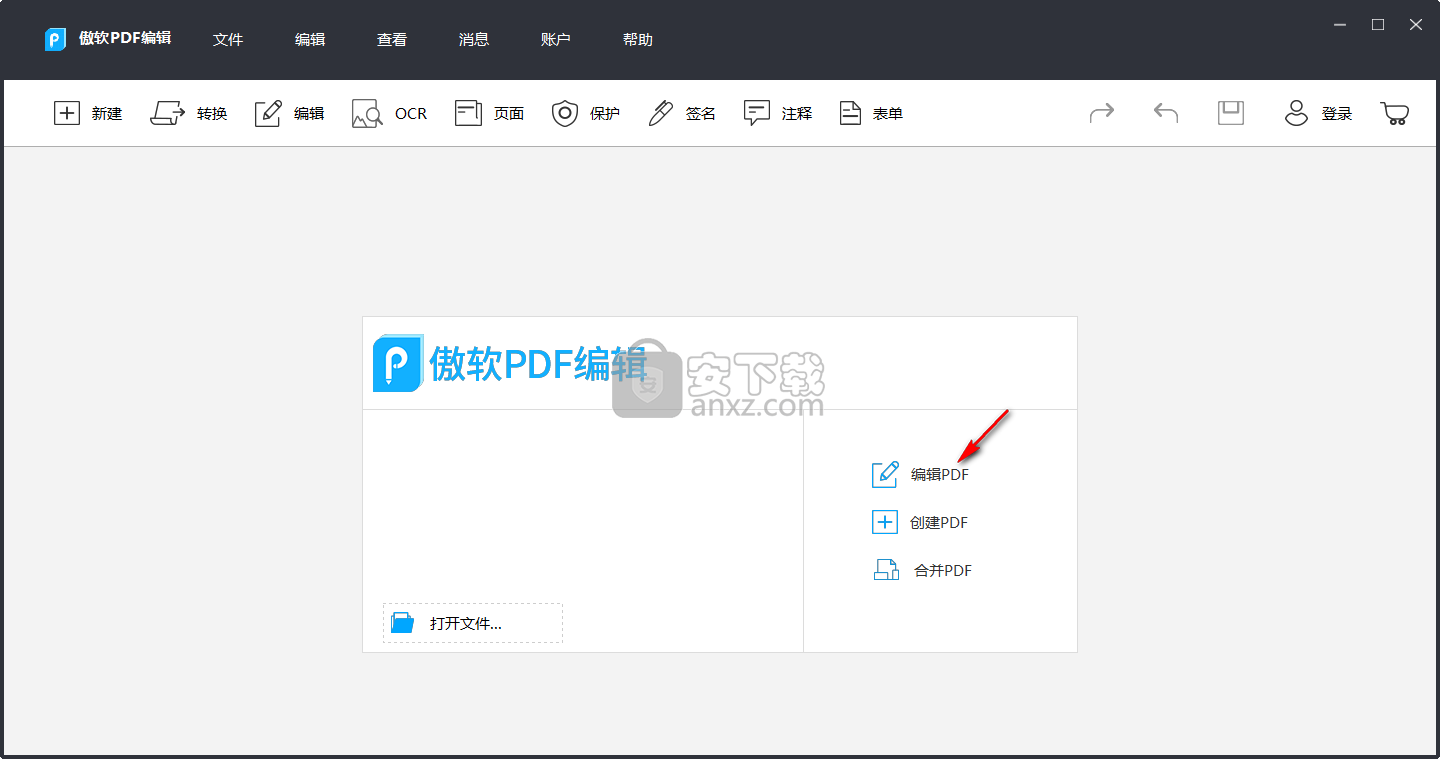1440x759 pixels.
Task: Click the undo arrow icon
Action: click(x=1166, y=113)
